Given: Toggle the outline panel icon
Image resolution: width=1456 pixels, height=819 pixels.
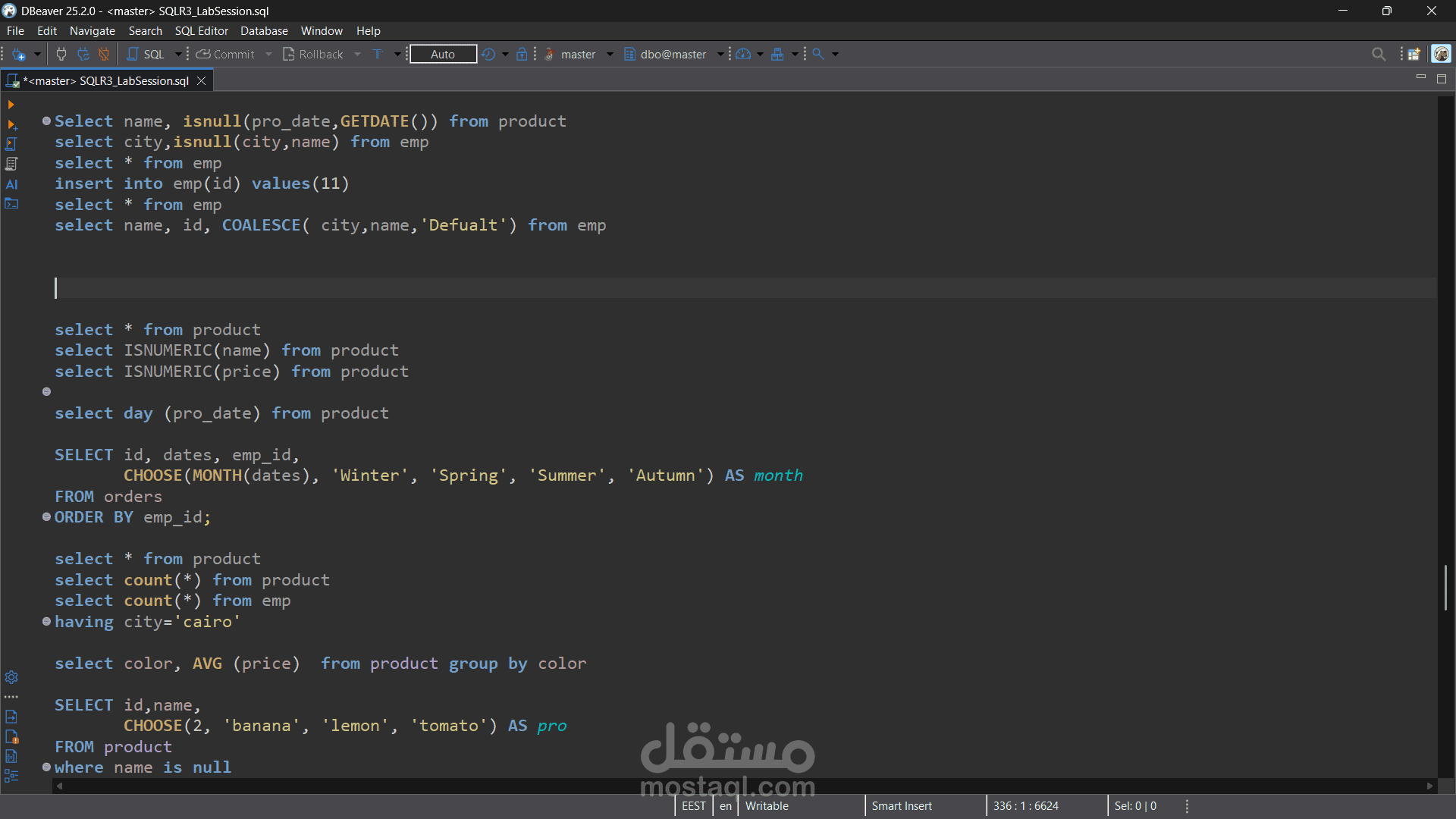Looking at the screenshot, I should [x=11, y=776].
